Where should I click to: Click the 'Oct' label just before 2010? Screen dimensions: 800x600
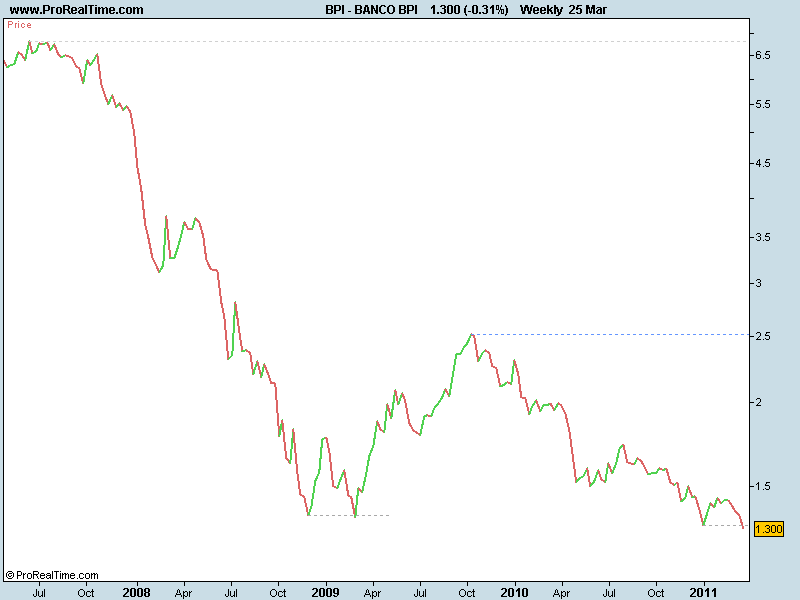pos(467,593)
